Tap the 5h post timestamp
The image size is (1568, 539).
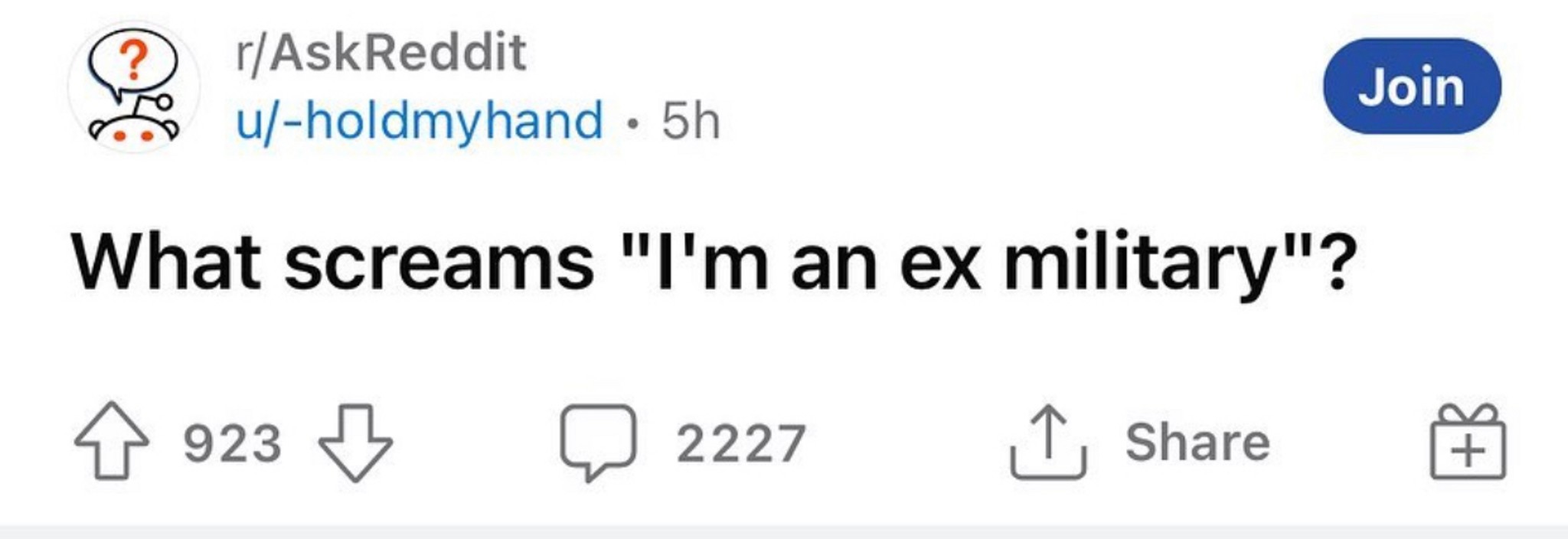(691, 122)
